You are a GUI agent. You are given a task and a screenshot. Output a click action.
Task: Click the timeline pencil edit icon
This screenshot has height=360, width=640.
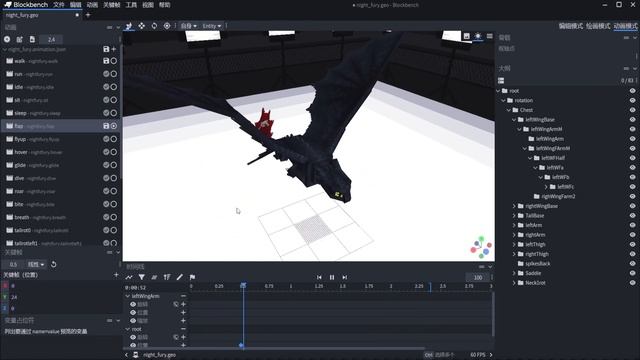pos(180,277)
